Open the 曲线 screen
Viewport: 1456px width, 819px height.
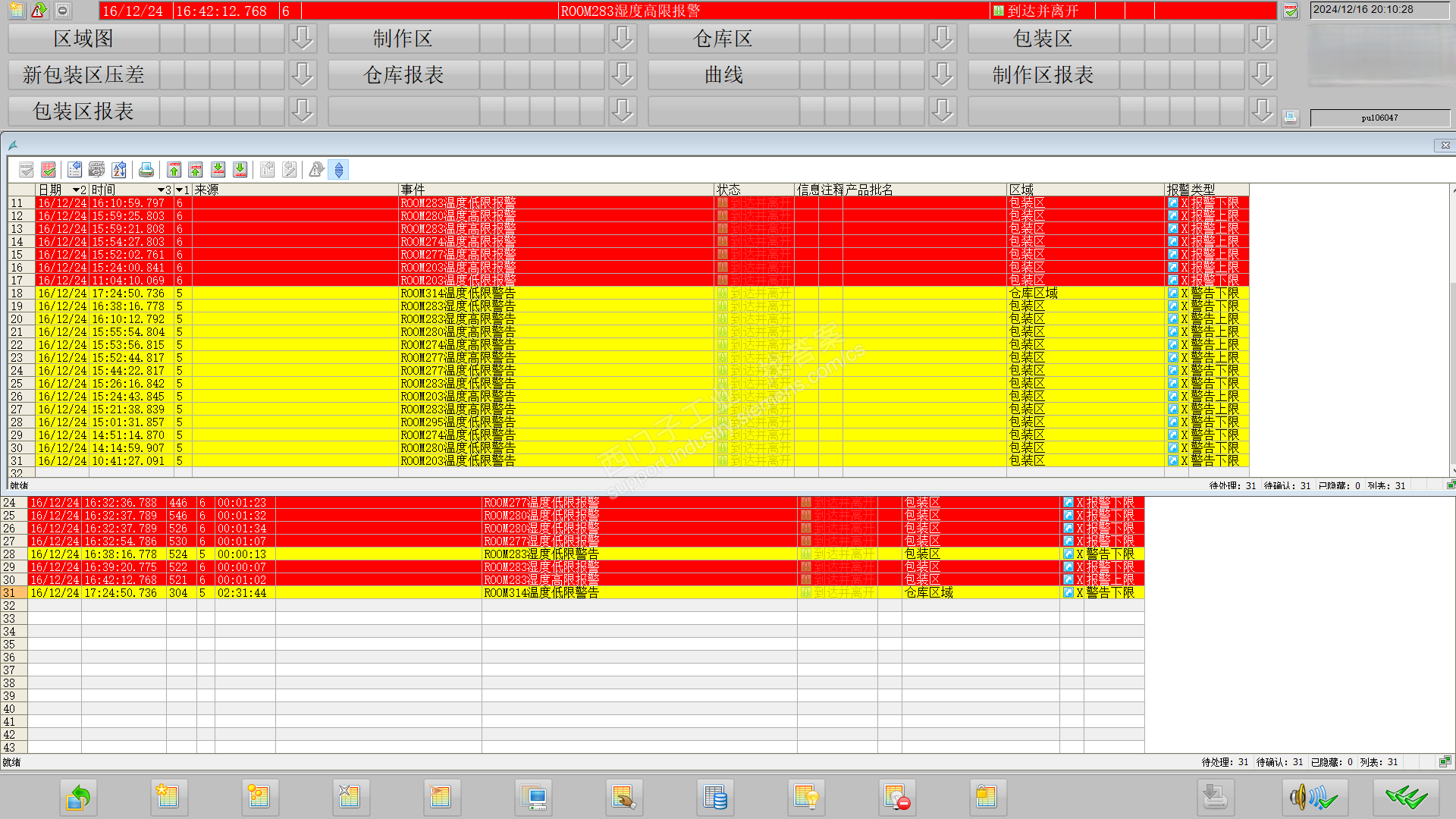coord(723,74)
